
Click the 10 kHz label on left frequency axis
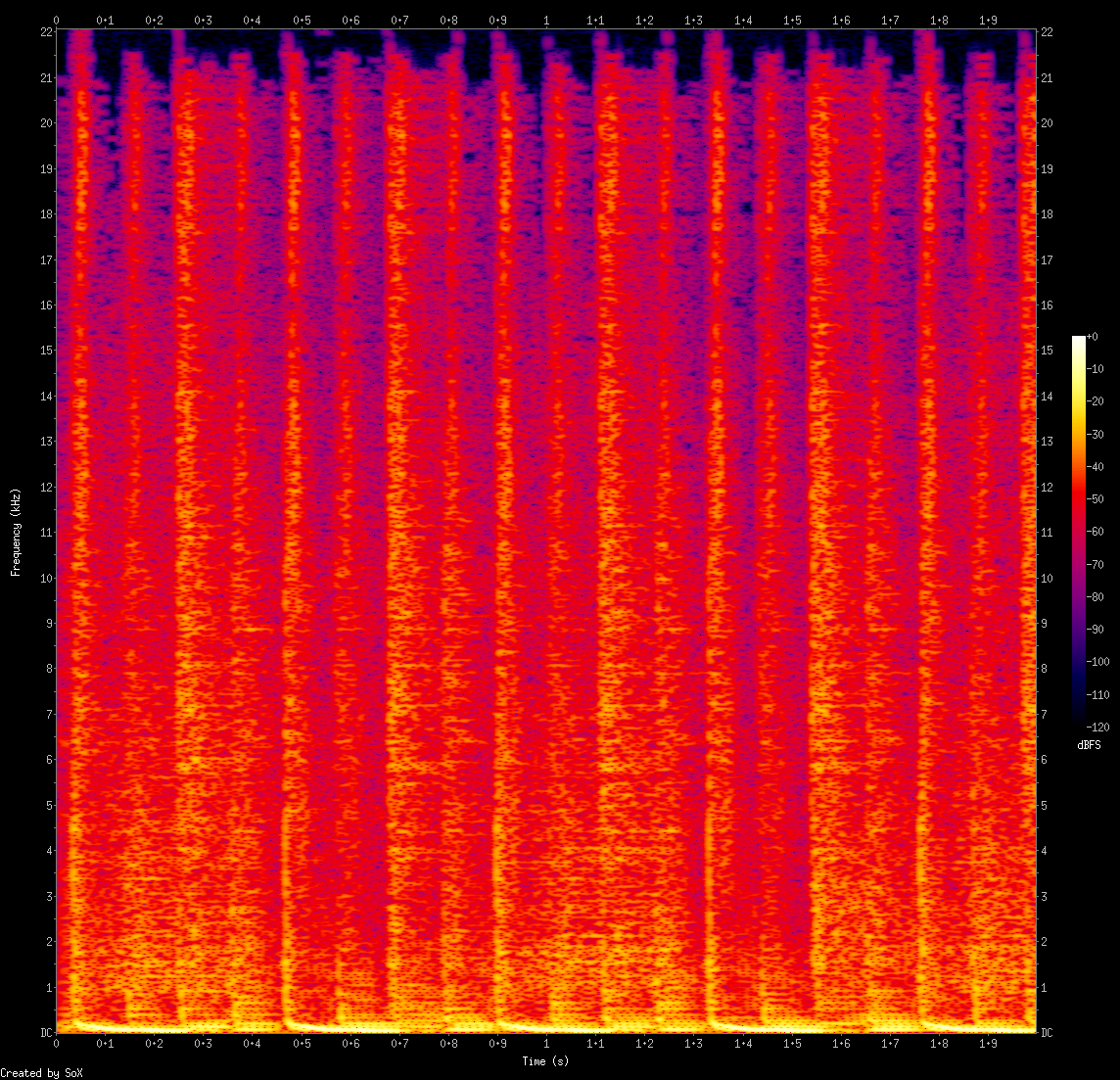click(x=47, y=578)
